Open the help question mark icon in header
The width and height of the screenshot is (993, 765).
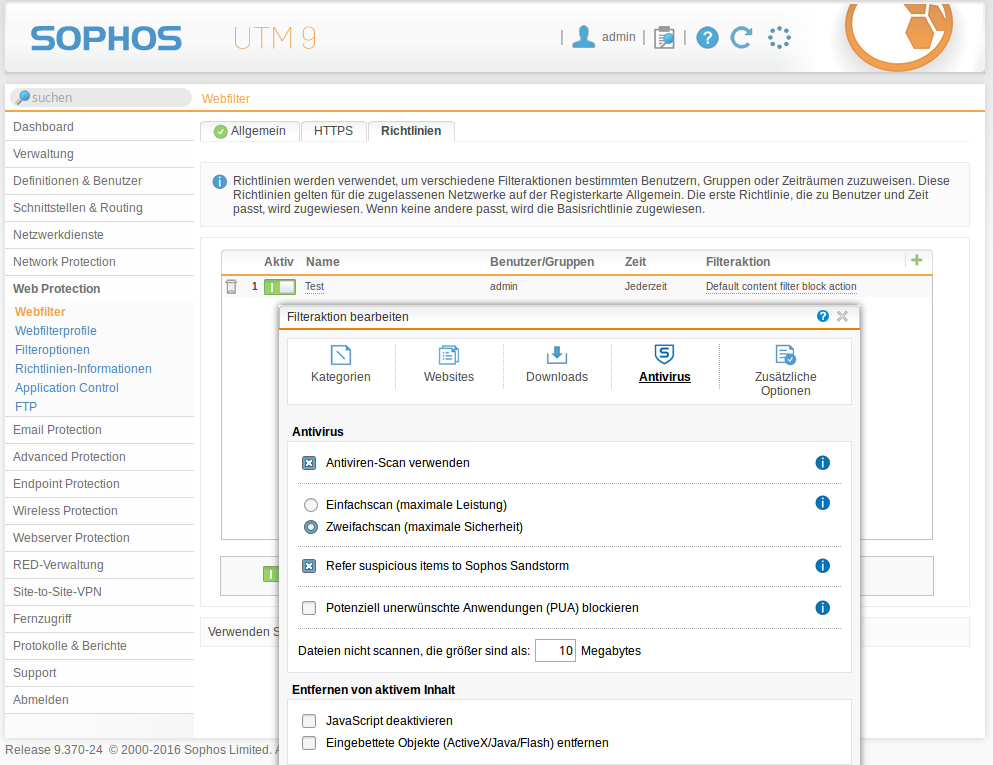[x=707, y=38]
